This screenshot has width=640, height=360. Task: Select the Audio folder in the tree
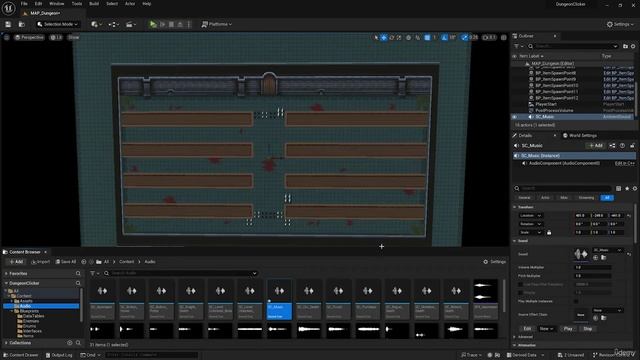[x=41, y=306]
